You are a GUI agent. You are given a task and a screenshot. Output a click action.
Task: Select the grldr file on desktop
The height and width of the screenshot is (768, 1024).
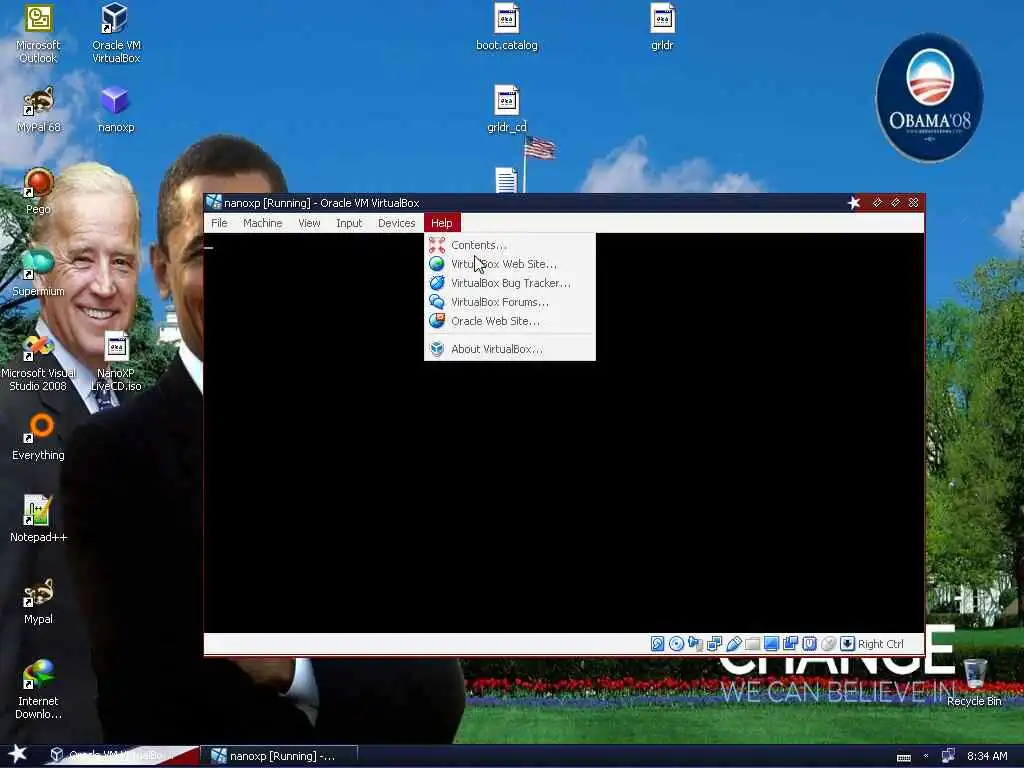click(662, 27)
